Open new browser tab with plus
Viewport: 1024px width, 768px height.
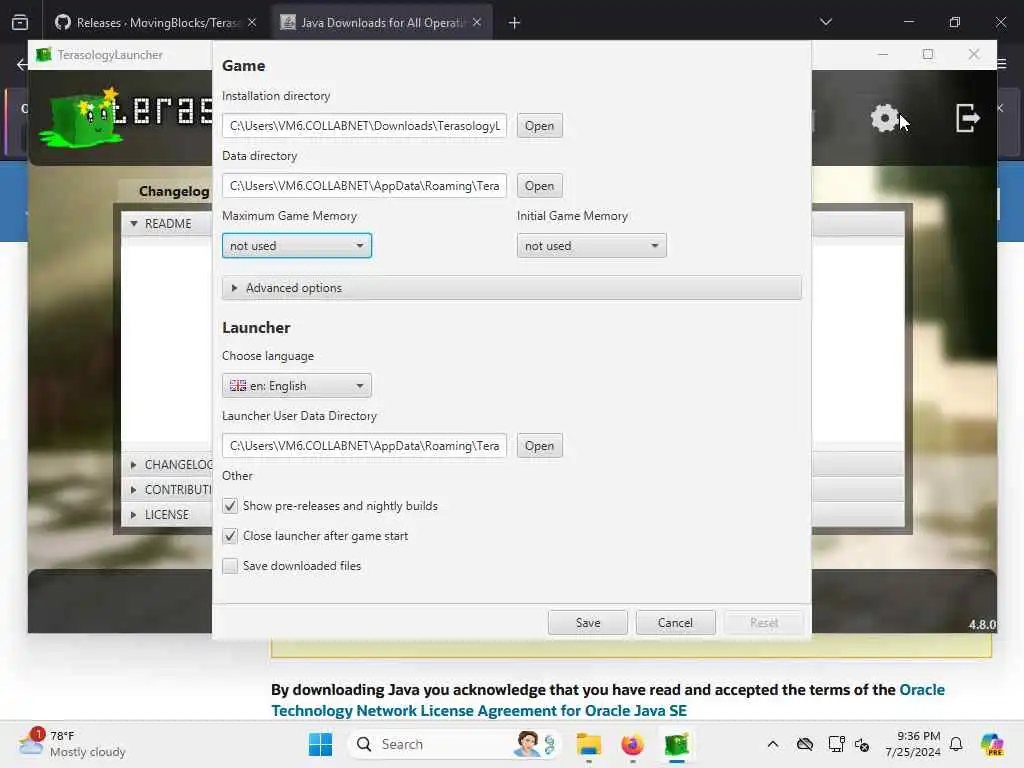tap(515, 23)
